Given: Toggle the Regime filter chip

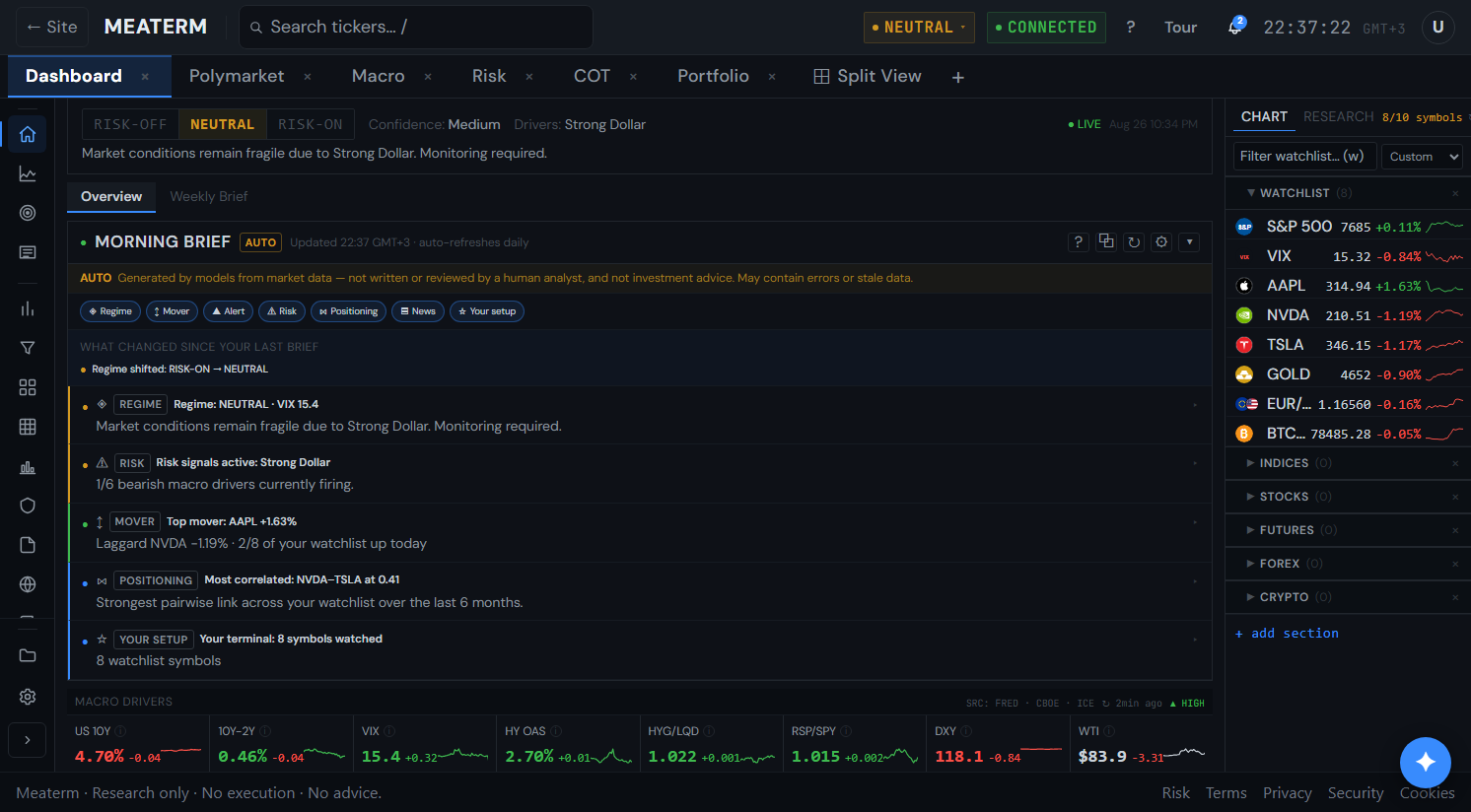Looking at the screenshot, I should 110,311.
